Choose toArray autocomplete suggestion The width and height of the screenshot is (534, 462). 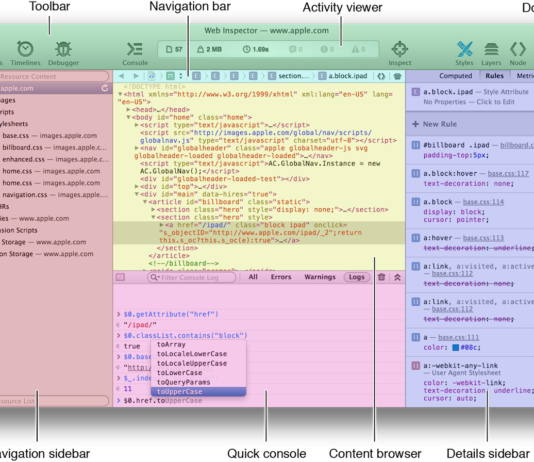pos(199,345)
